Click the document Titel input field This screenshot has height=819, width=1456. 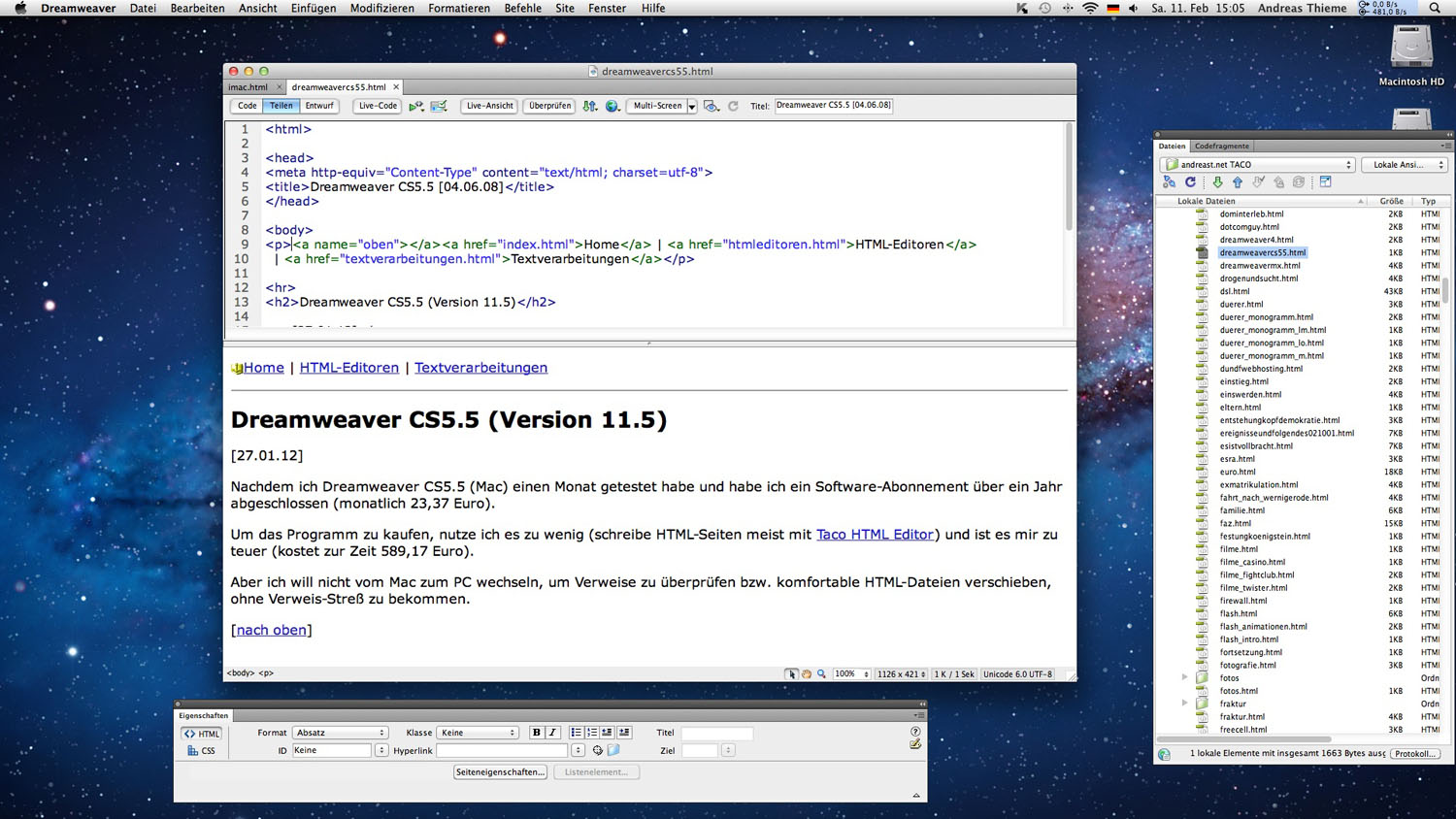point(834,106)
